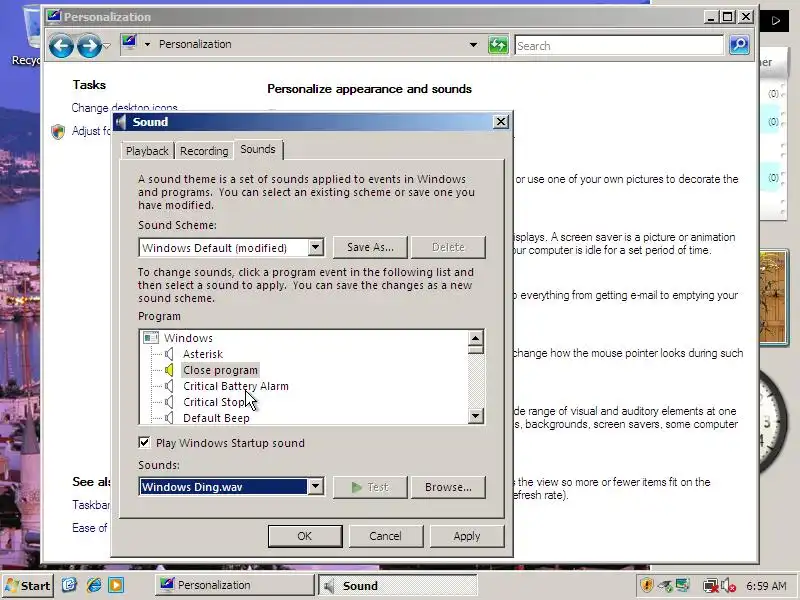This screenshot has width=800, height=600.
Task: Click the Sound dialog title bar icon
Action: click(x=120, y=122)
